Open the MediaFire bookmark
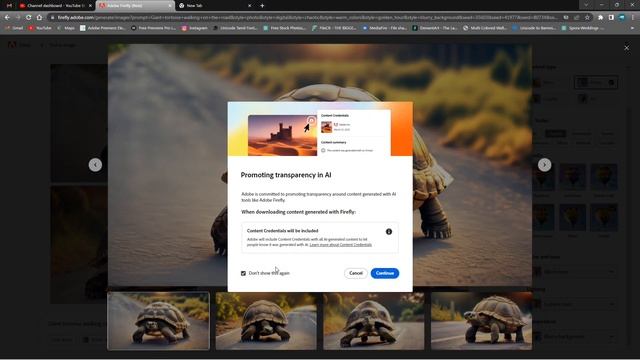The width and height of the screenshot is (640, 360). click(384, 28)
